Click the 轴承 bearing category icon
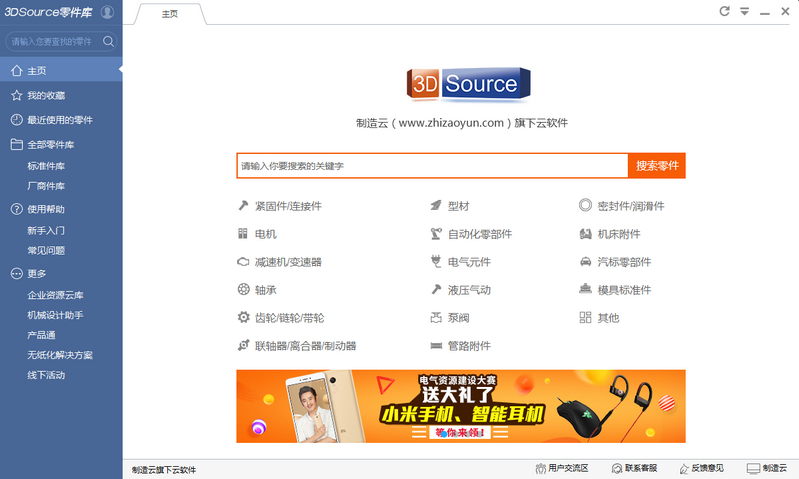The height and width of the screenshot is (479, 799). click(243, 289)
